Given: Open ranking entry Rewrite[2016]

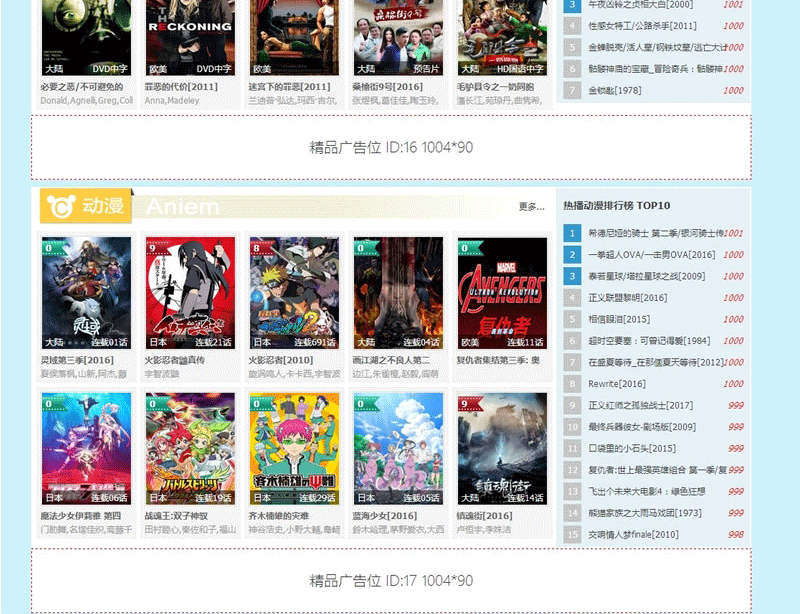Looking at the screenshot, I should (x=617, y=384).
